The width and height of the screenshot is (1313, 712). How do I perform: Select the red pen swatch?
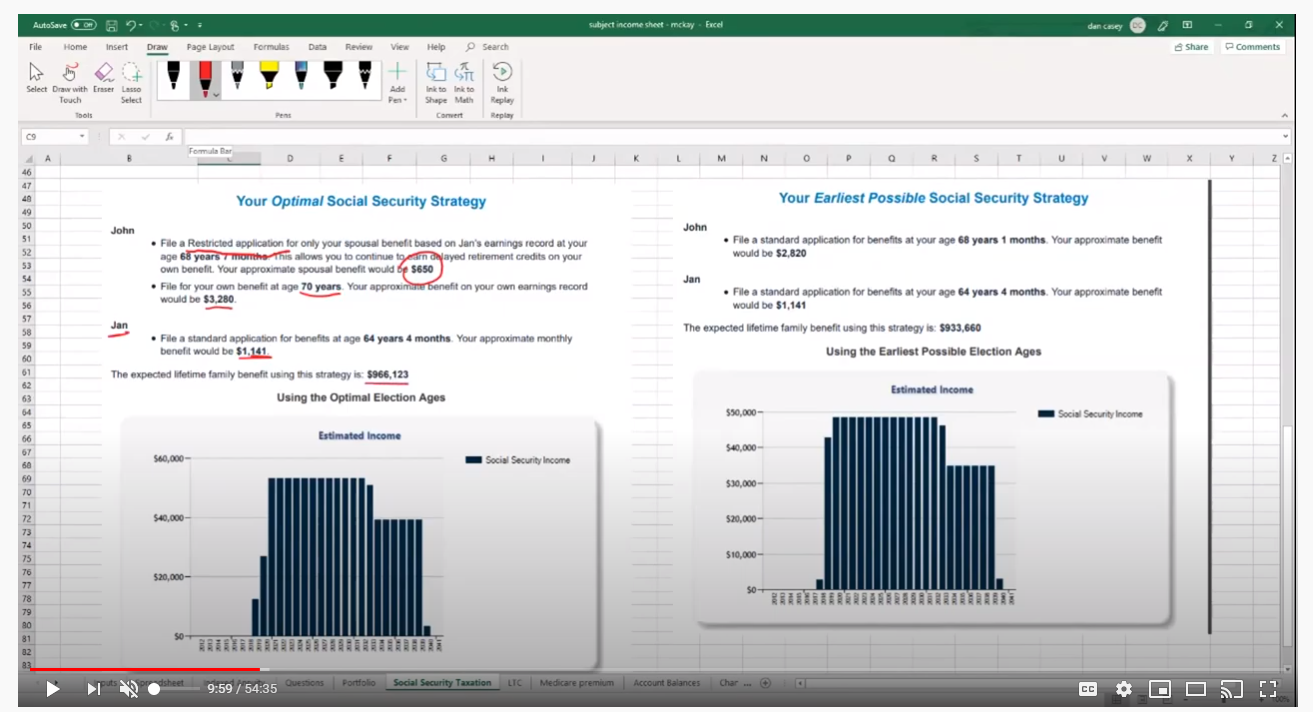pyautogui.click(x=204, y=76)
